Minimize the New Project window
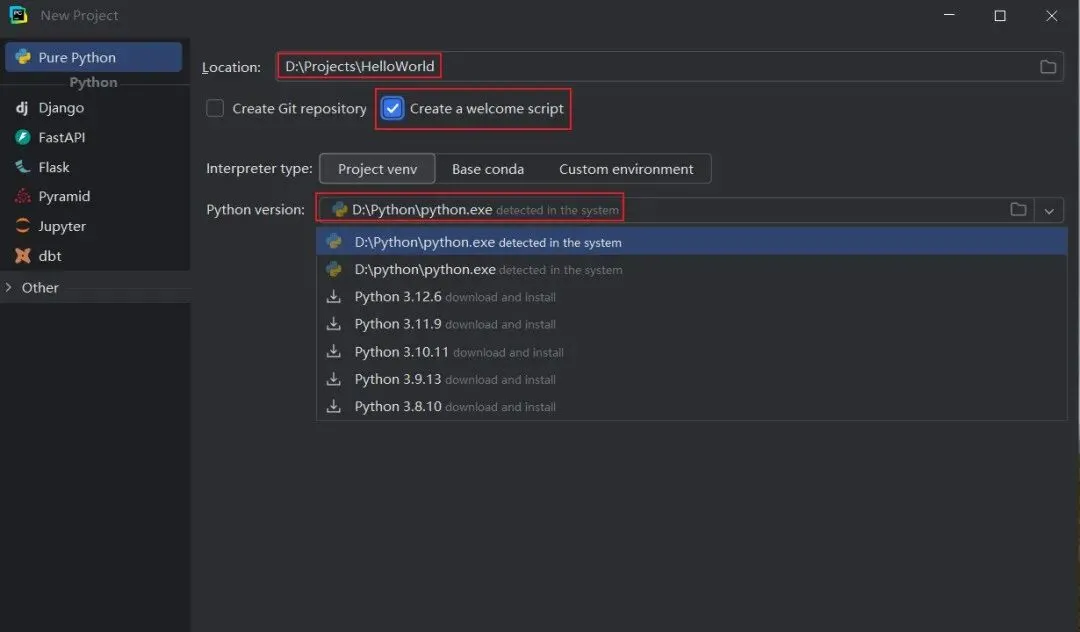This screenshot has width=1080, height=632. 949,15
